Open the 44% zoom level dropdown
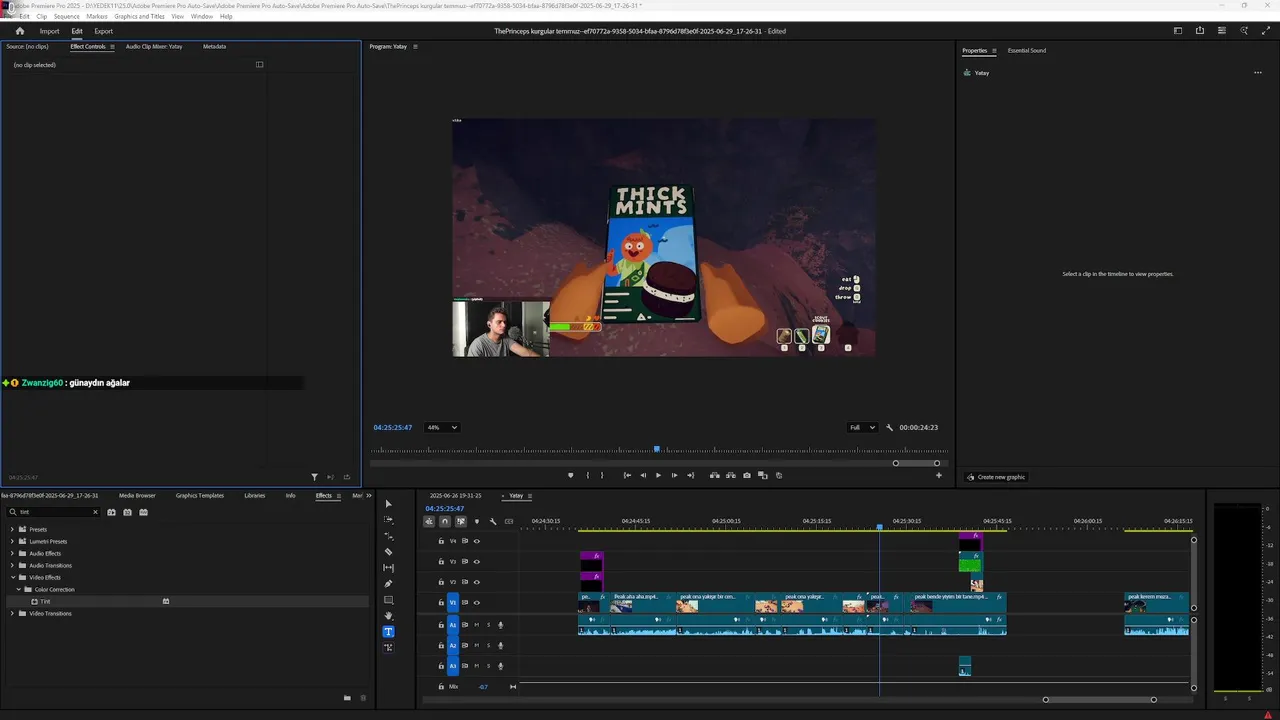The width and height of the screenshot is (1280, 720). coord(441,428)
